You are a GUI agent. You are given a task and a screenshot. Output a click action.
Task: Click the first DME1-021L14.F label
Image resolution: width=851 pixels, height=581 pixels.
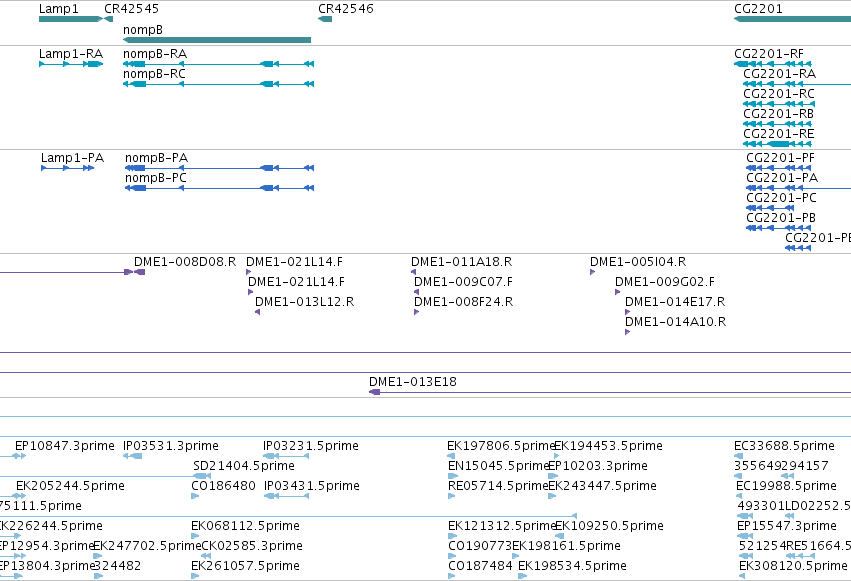pos(295,262)
